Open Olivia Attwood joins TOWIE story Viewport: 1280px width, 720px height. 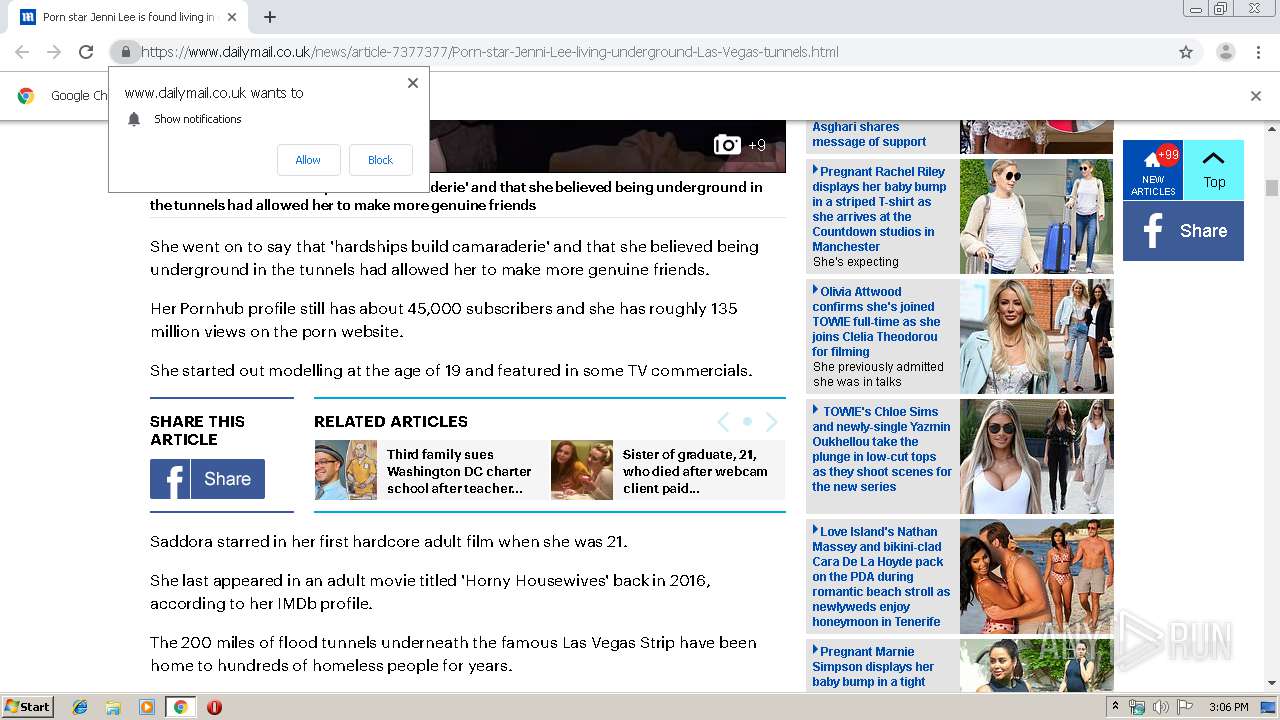877,322
